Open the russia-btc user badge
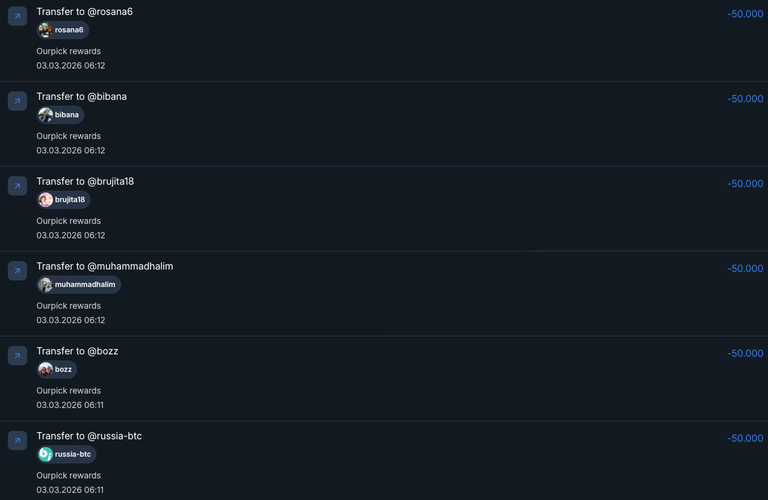 click(66, 454)
